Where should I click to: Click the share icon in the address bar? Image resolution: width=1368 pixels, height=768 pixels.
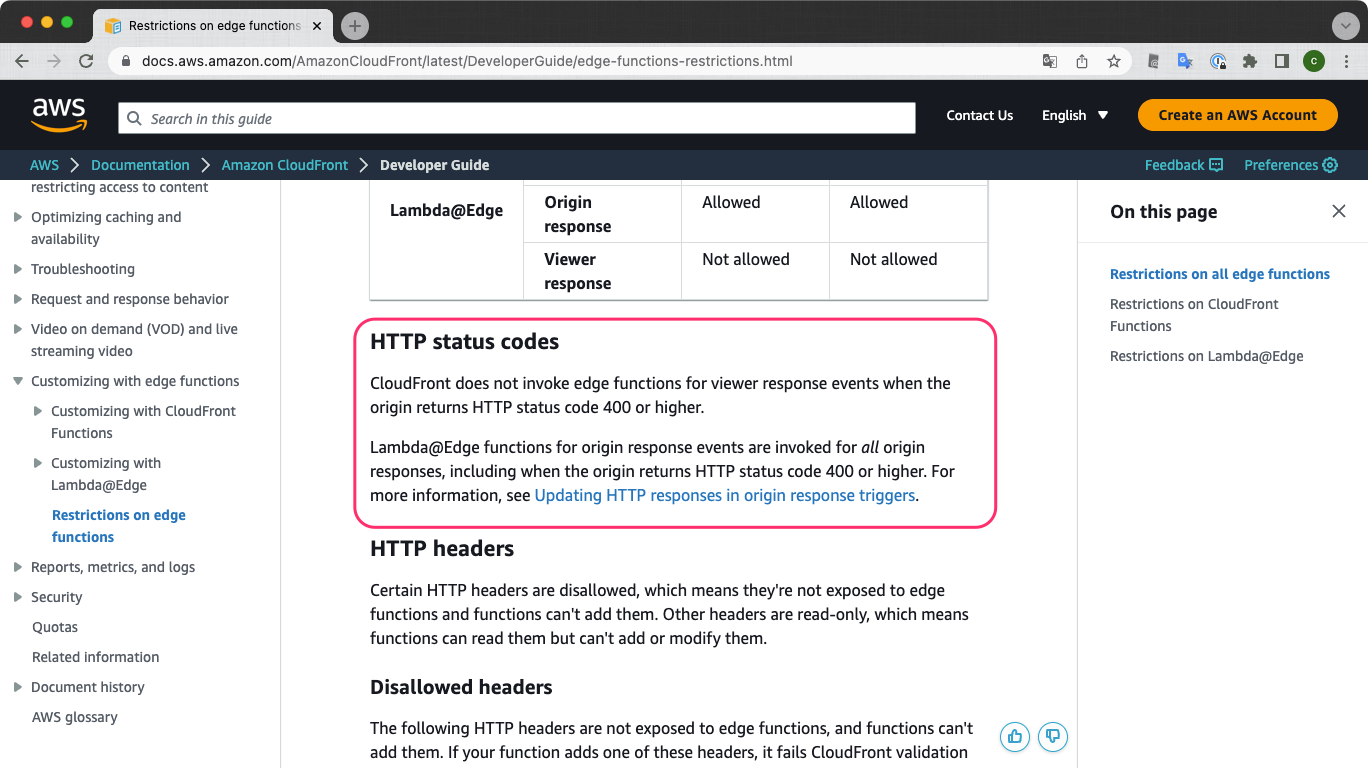click(1081, 61)
